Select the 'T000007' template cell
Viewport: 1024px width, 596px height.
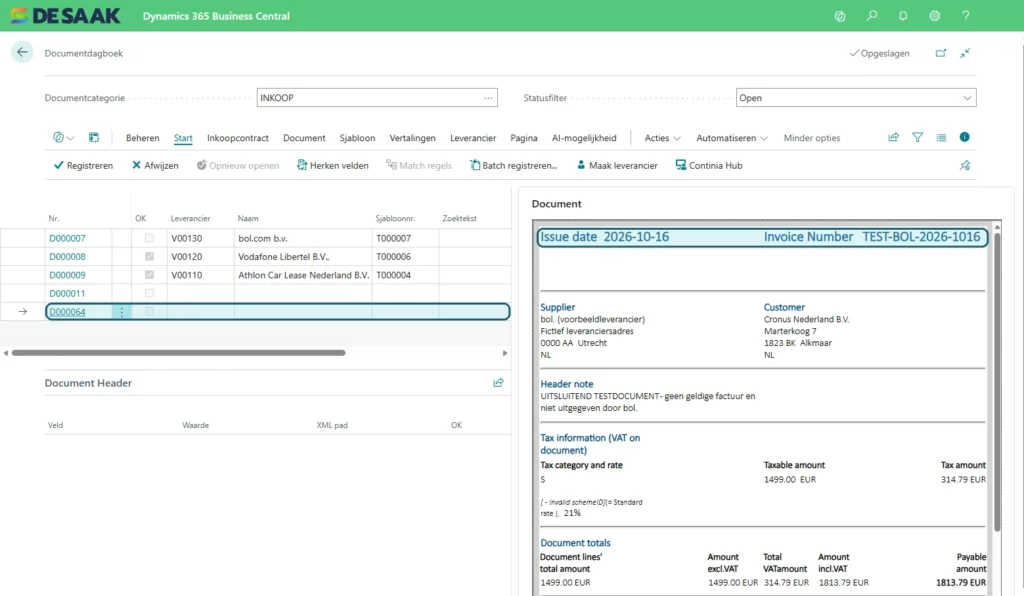(406, 238)
